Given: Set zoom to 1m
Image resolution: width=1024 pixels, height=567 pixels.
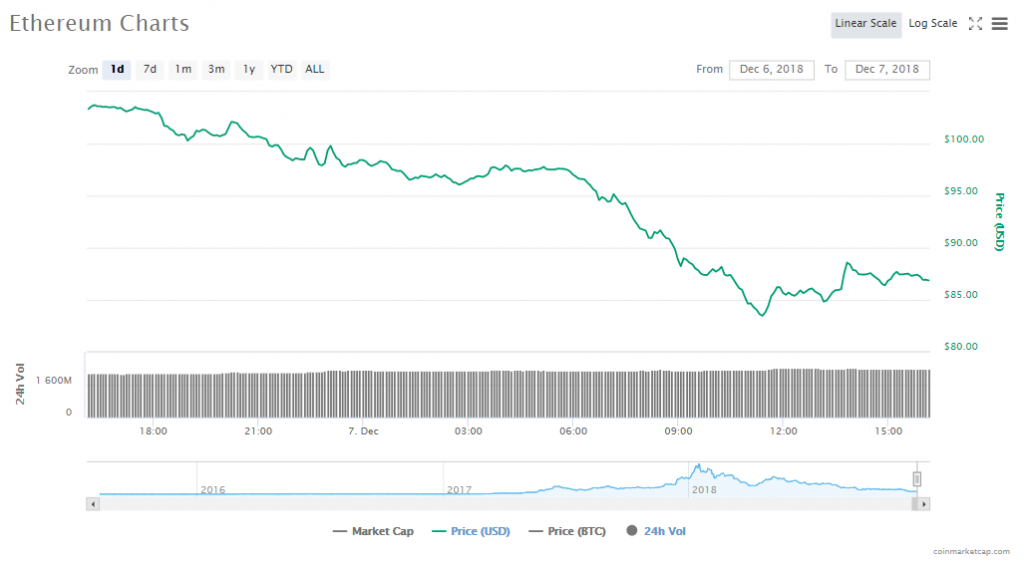Looking at the screenshot, I should [183, 70].
